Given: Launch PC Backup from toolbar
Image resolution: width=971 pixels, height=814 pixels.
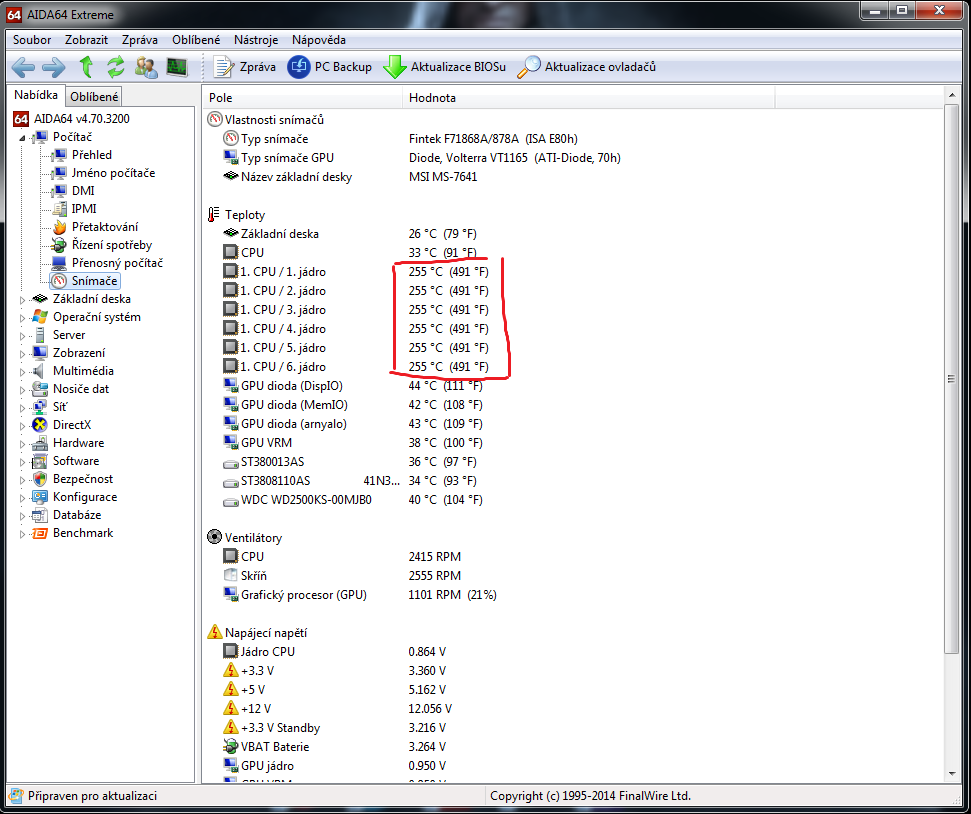Looking at the screenshot, I should [329, 67].
